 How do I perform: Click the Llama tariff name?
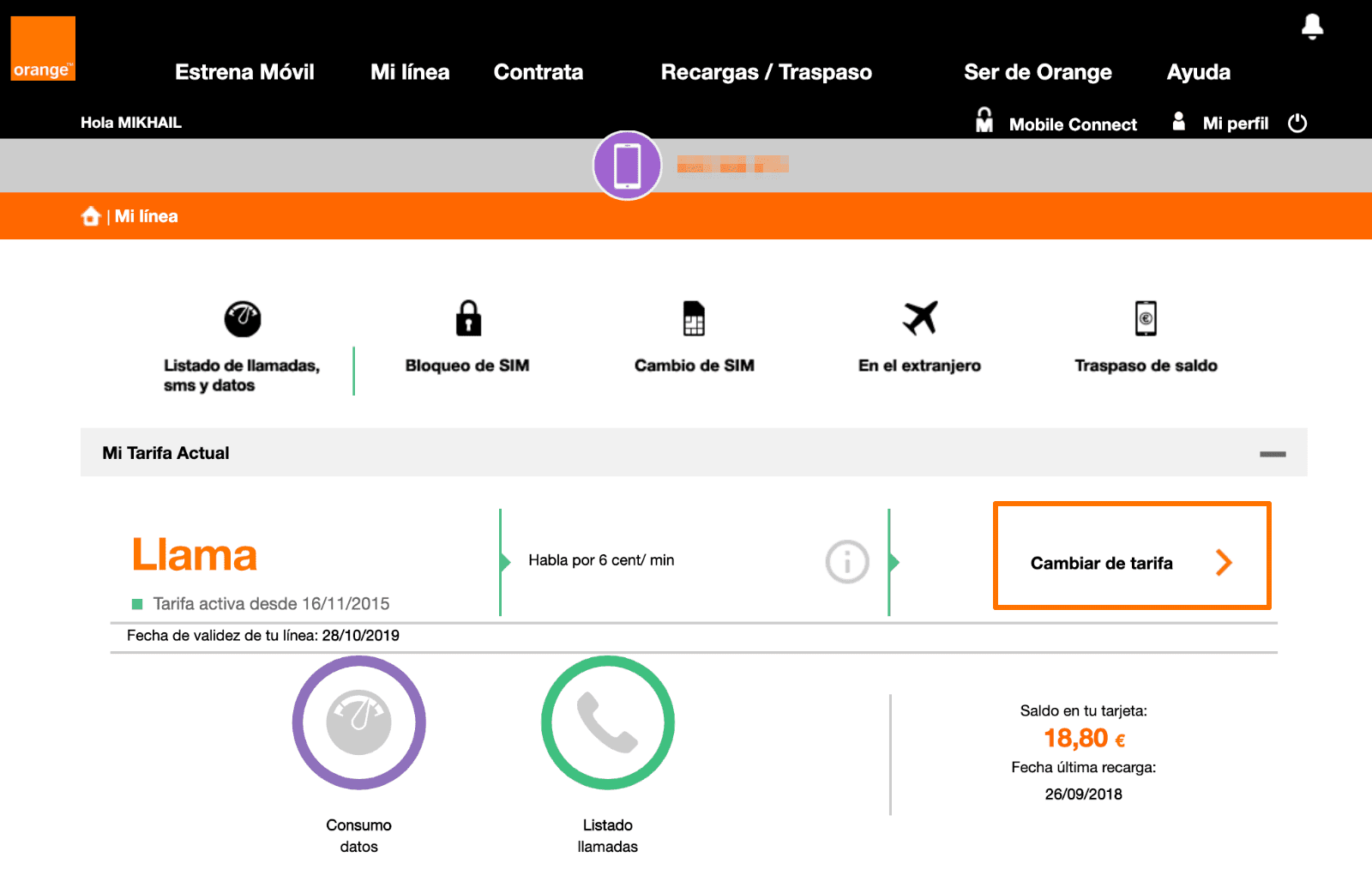coord(195,555)
